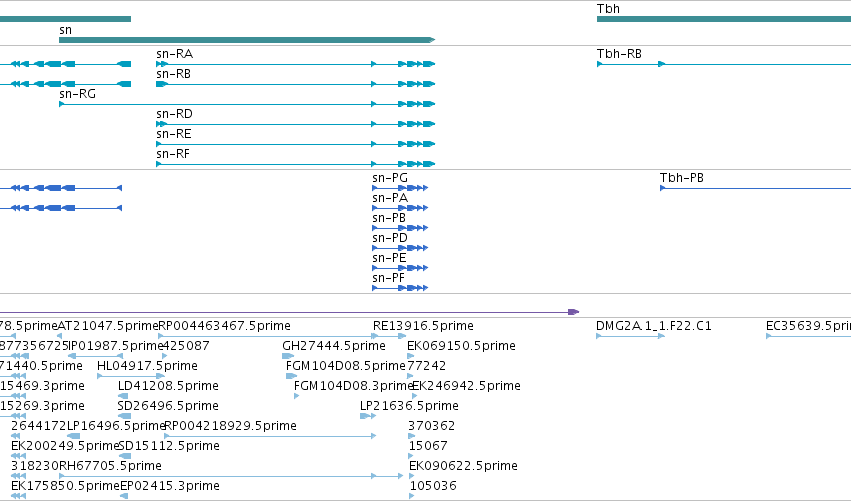Select the sn-RF transcript label
The width and height of the screenshot is (851, 501).
[173, 154]
